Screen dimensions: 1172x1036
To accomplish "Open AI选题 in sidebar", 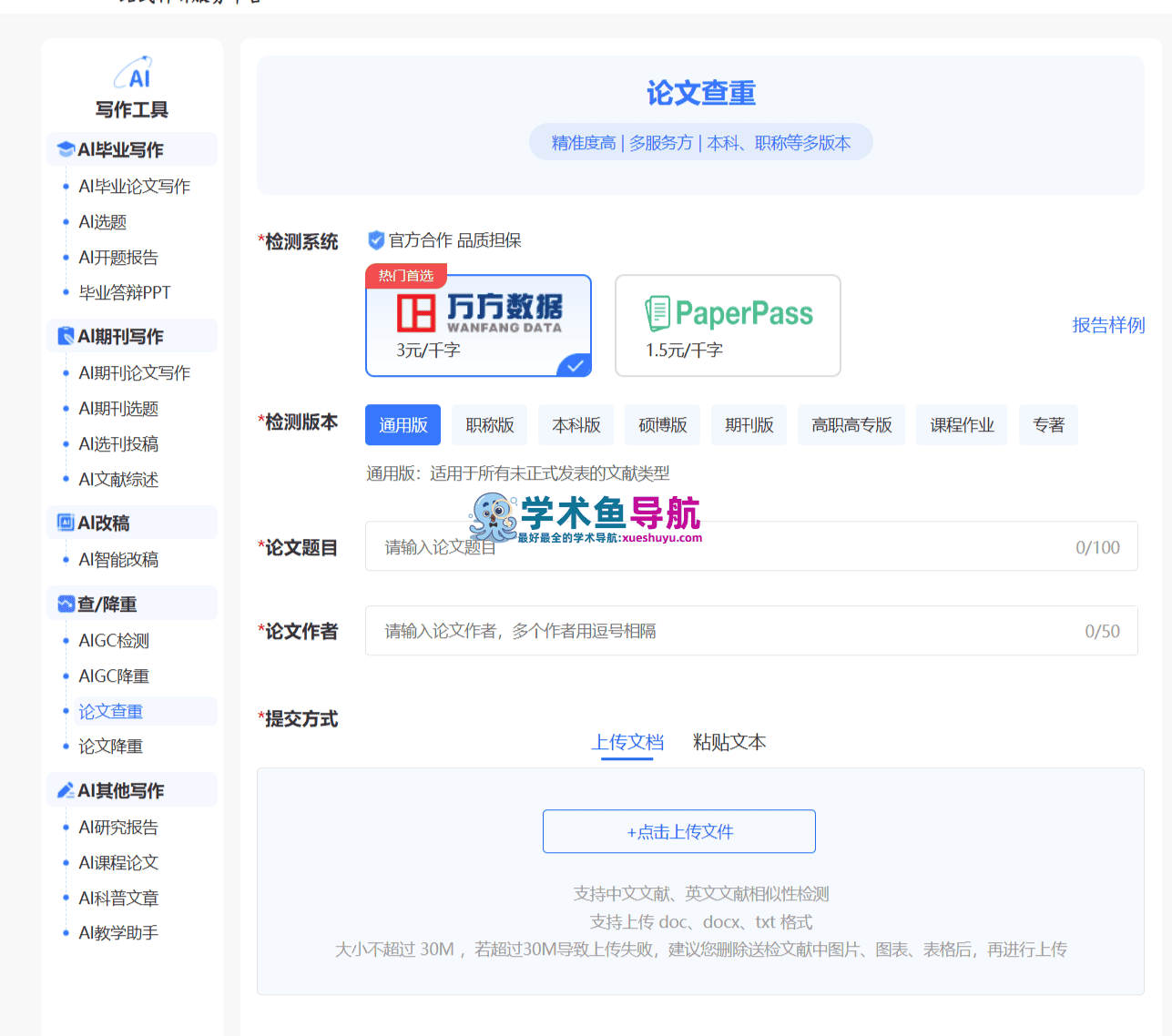I will pyautogui.click(x=103, y=221).
